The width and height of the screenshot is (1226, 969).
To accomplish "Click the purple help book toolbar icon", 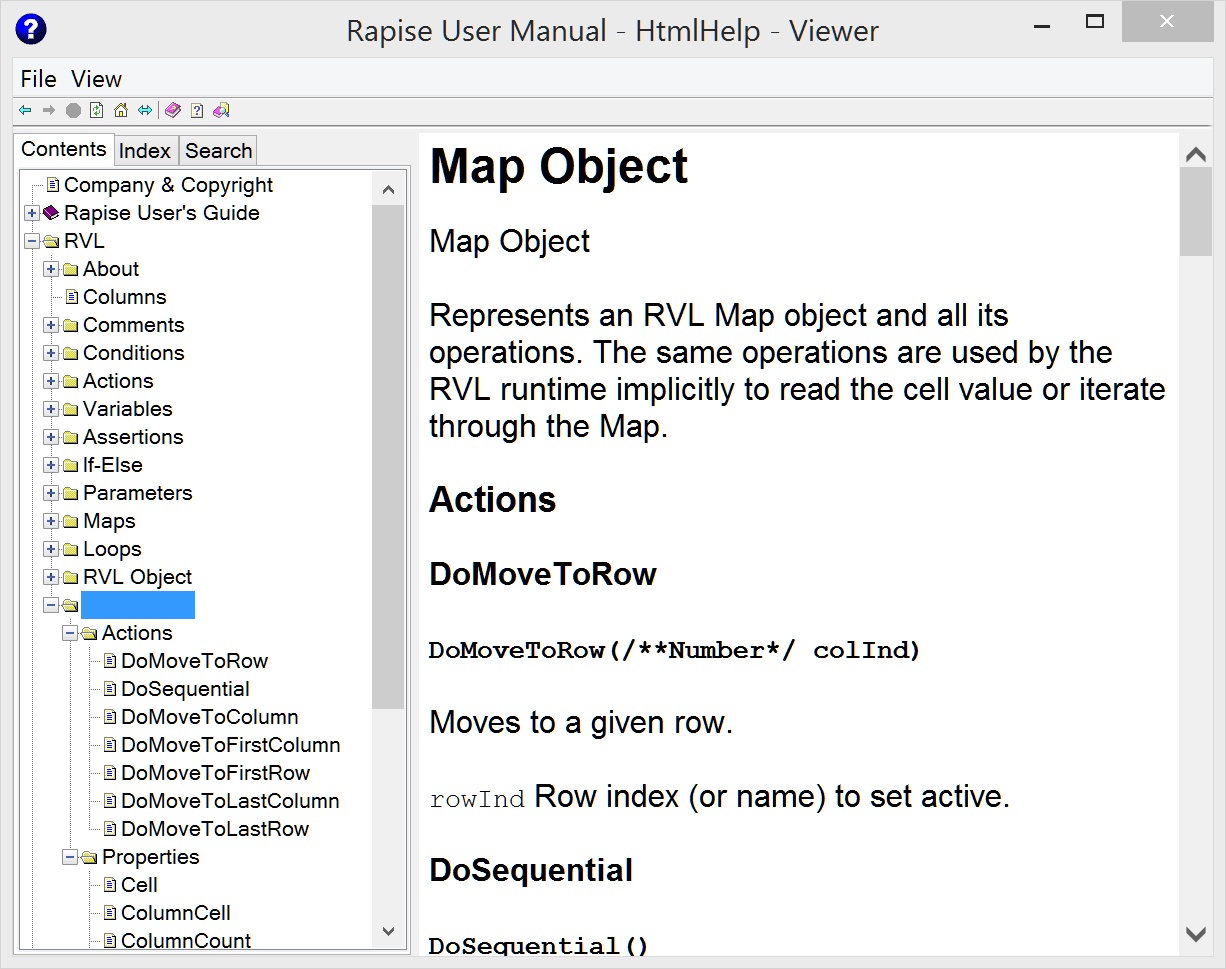I will (x=173, y=110).
